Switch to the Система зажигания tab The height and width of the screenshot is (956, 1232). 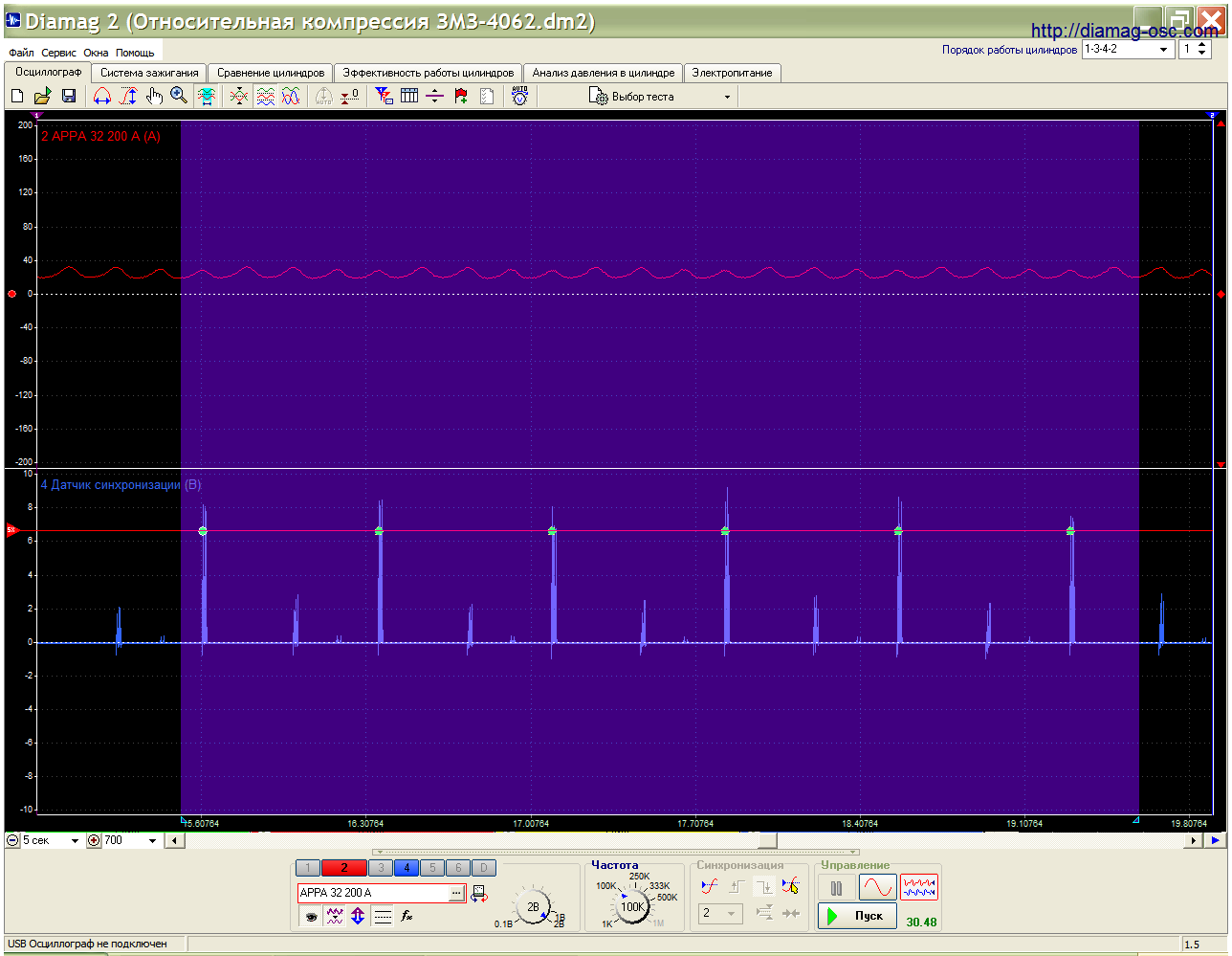[x=149, y=73]
